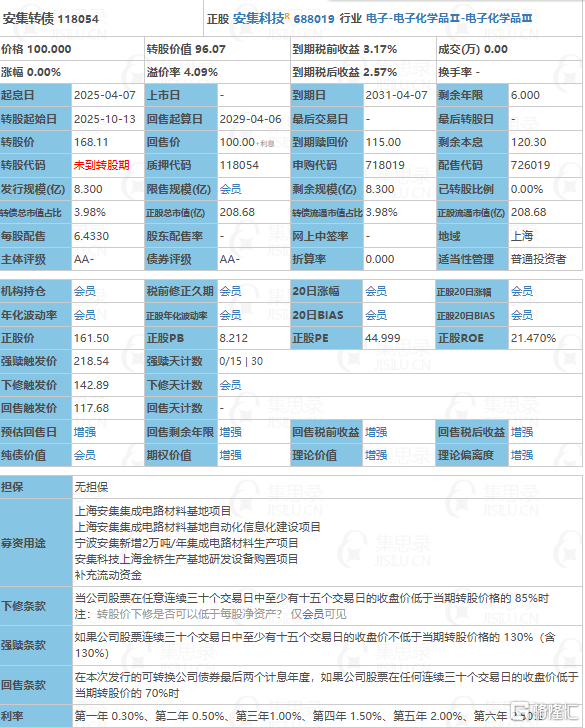Click the 正股20日BIAS 会员 link
Viewport: 585px width, 728px height.
click(522, 315)
